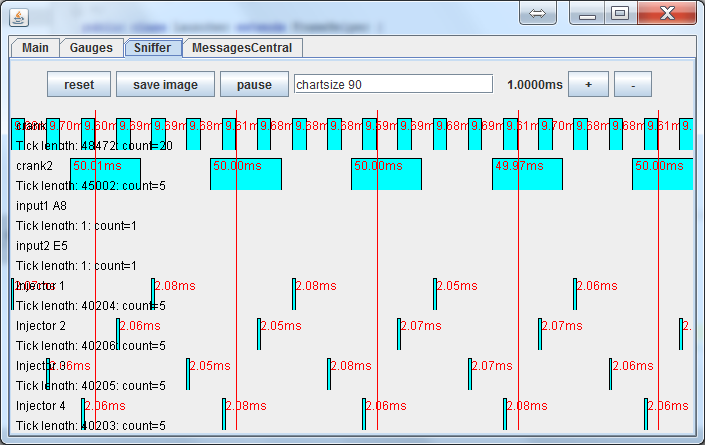Screen dimensions: 705x445
Task: Click the Injector 4 row label
Action: (41, 406)
